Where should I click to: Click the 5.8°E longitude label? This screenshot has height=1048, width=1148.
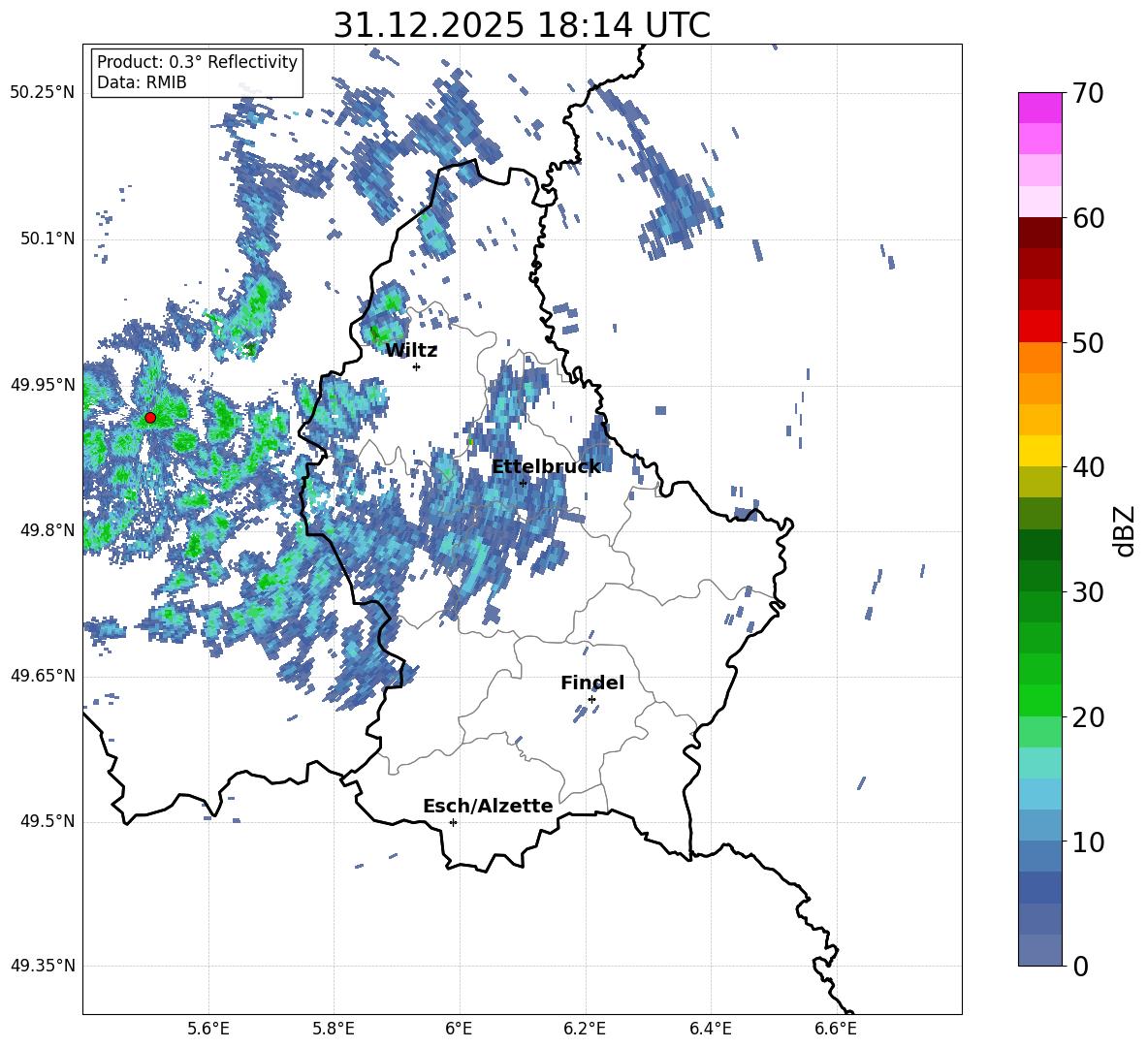coord(334,1029)
